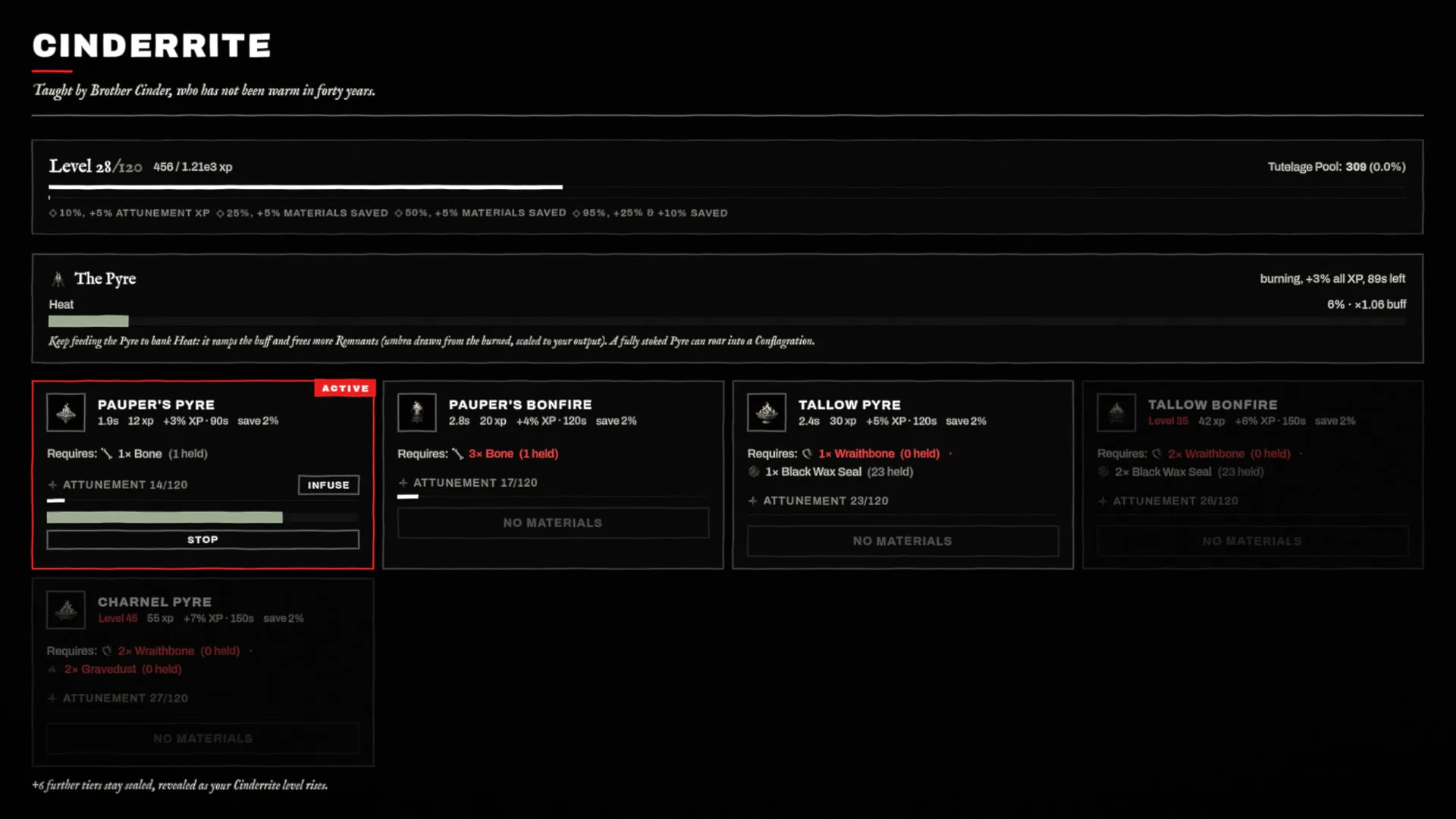Expand Attunement 17/120 in Pauper's Bonfire

pyautogui.click(x=468, y=482)
